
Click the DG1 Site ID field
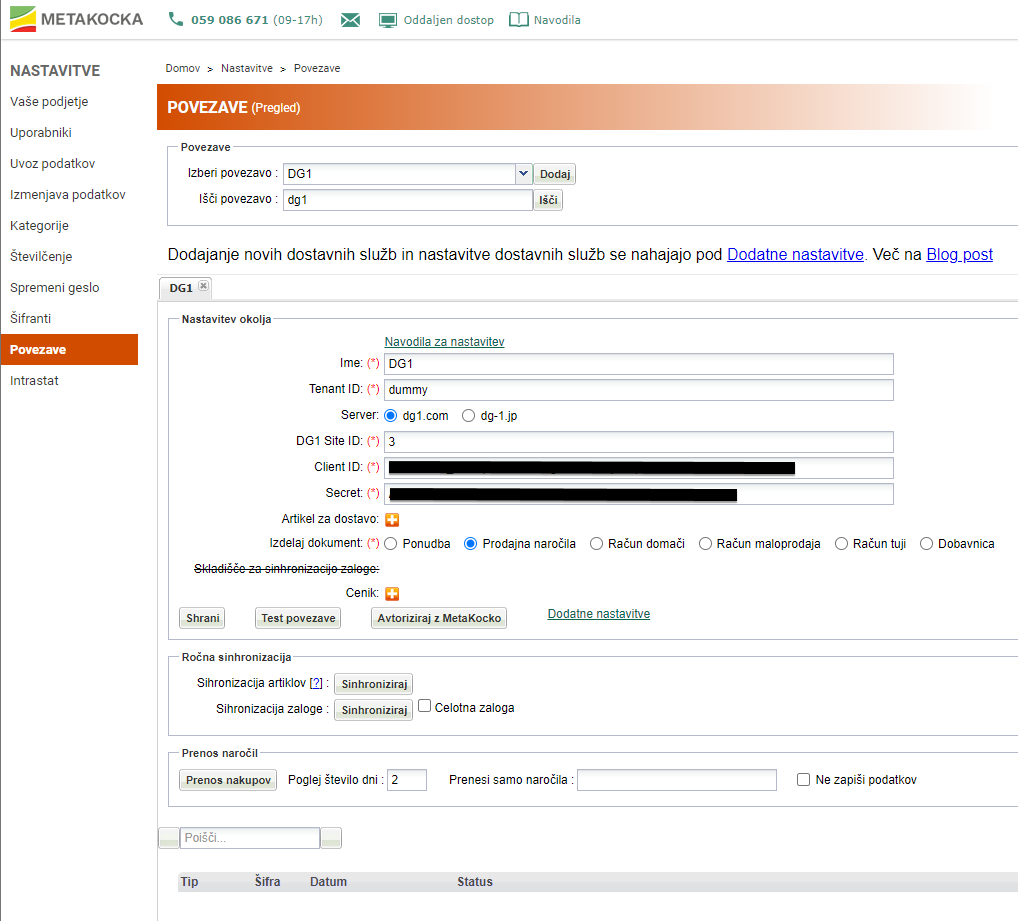[x=639, y=442]
